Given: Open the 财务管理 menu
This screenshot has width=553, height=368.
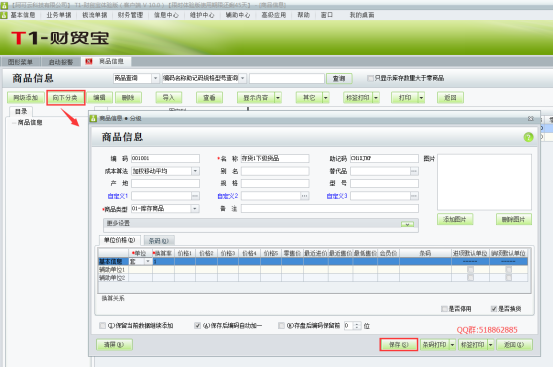Looking at the screenshot, I should (x=130, y=15).
